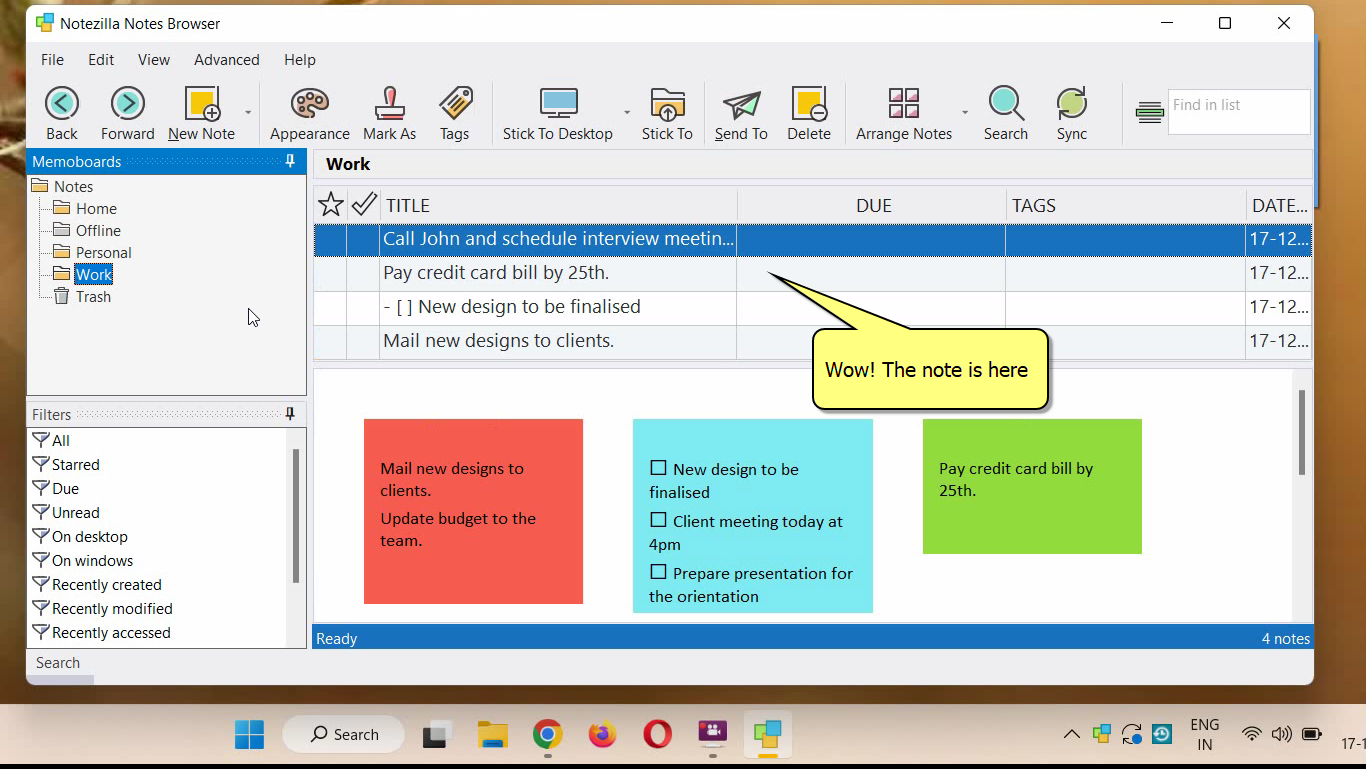Open the Tags tool

[454, 113]
